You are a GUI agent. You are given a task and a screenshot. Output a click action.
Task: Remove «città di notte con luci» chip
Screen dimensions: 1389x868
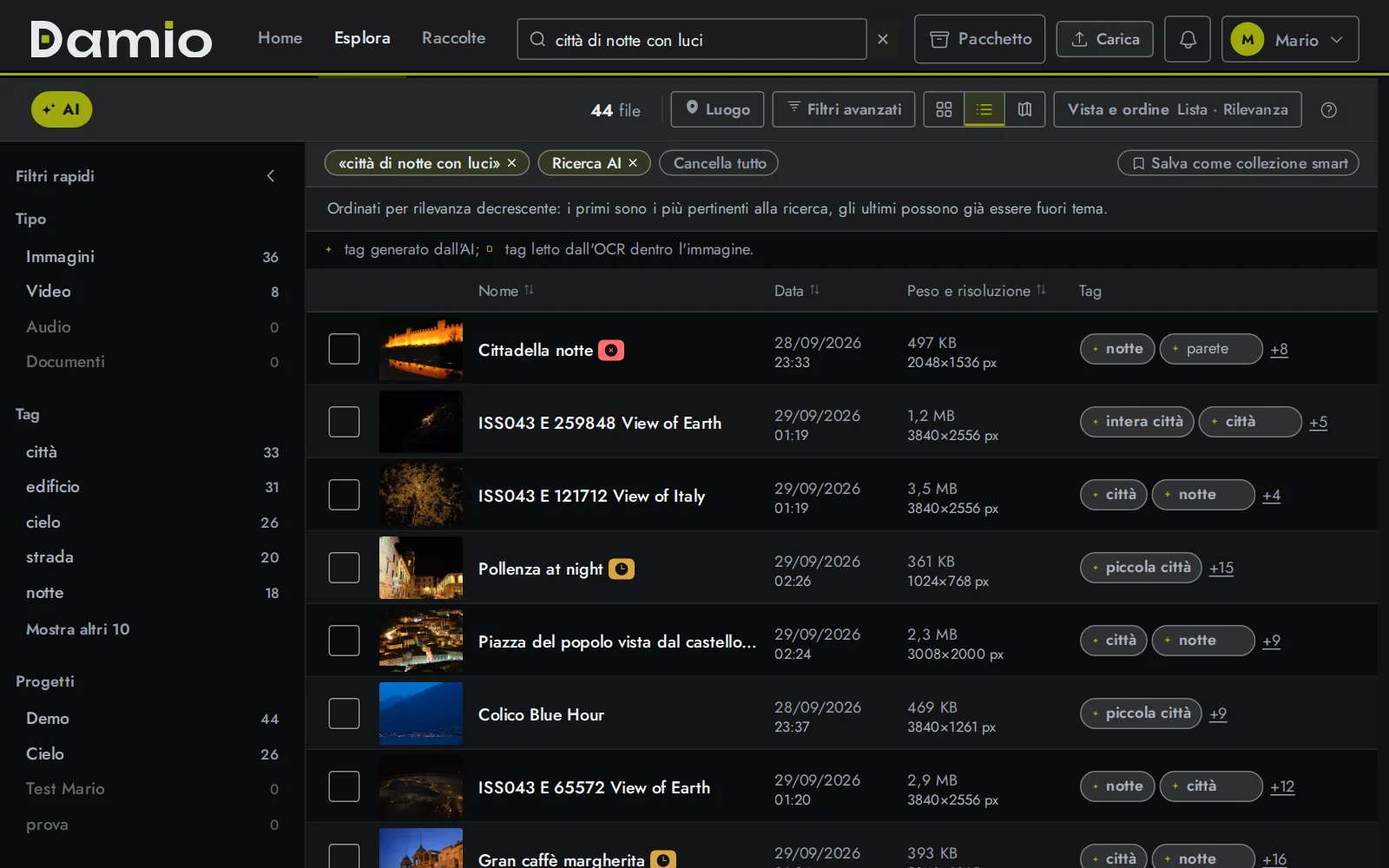512,163
